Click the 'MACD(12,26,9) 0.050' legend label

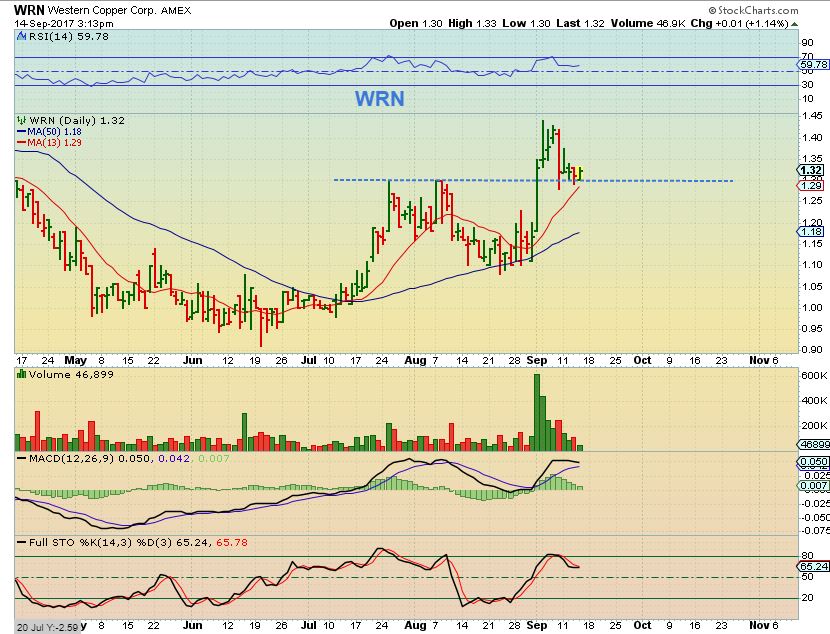[x=91, y=458]
